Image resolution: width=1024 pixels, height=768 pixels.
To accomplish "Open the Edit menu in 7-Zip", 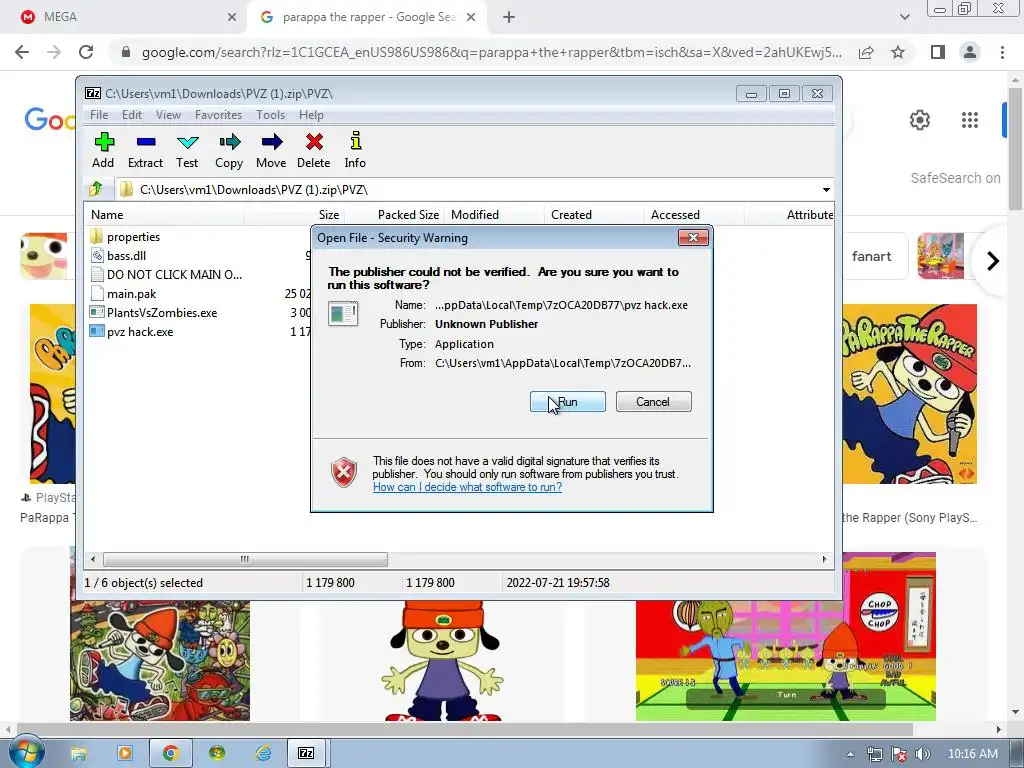I will click(132, 115).
